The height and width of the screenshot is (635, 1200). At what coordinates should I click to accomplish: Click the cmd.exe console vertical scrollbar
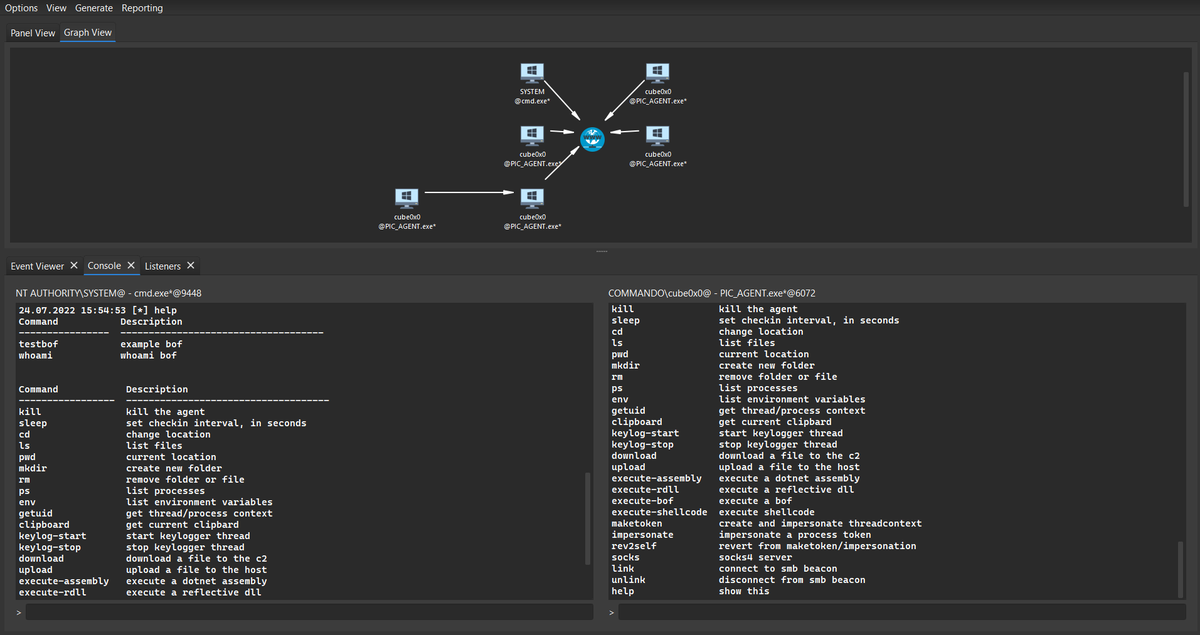587,518
